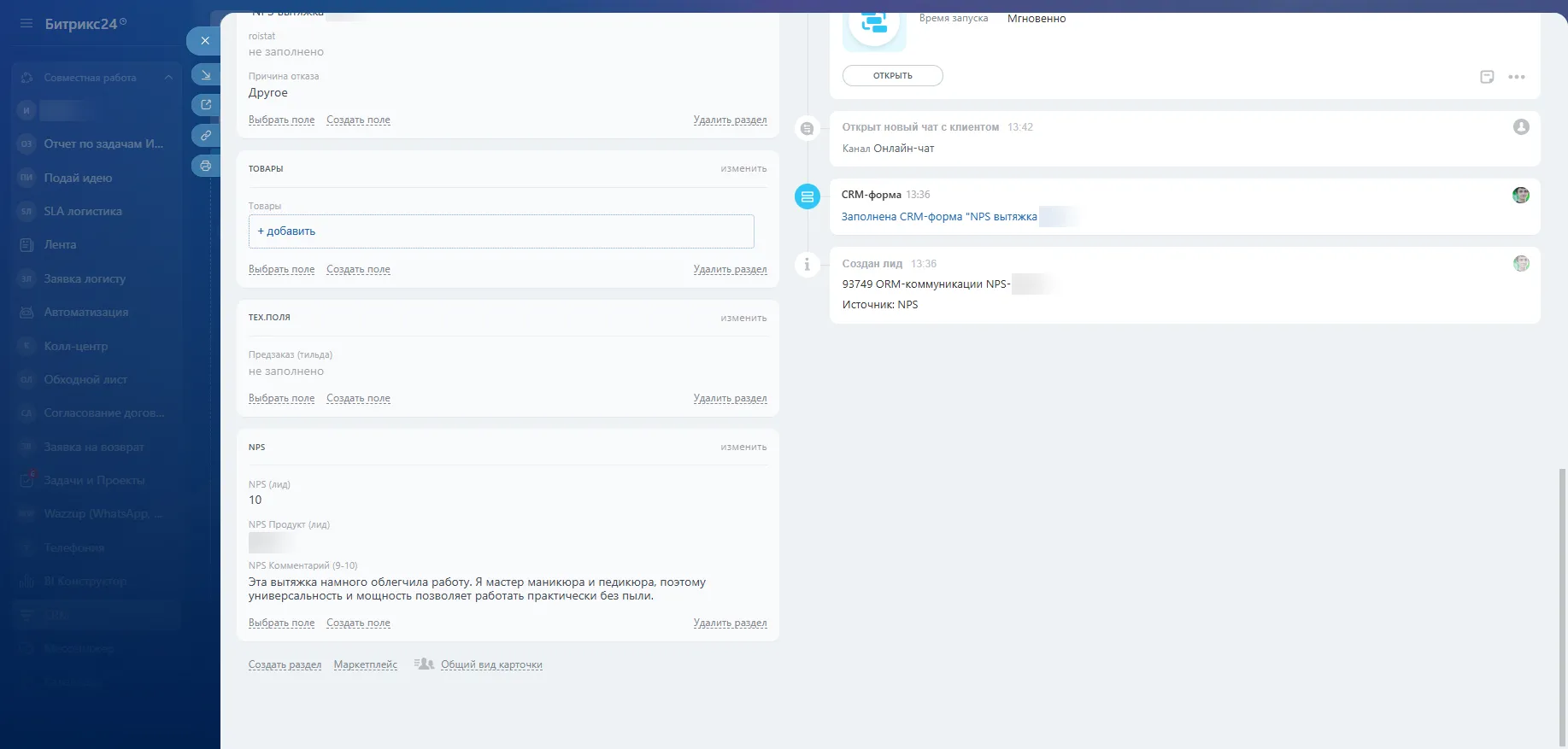Screen dimensions: 1568x749
Task: Click изменить in the ТЕХ.ПОЛЯ section
Action: coord(743,318)
